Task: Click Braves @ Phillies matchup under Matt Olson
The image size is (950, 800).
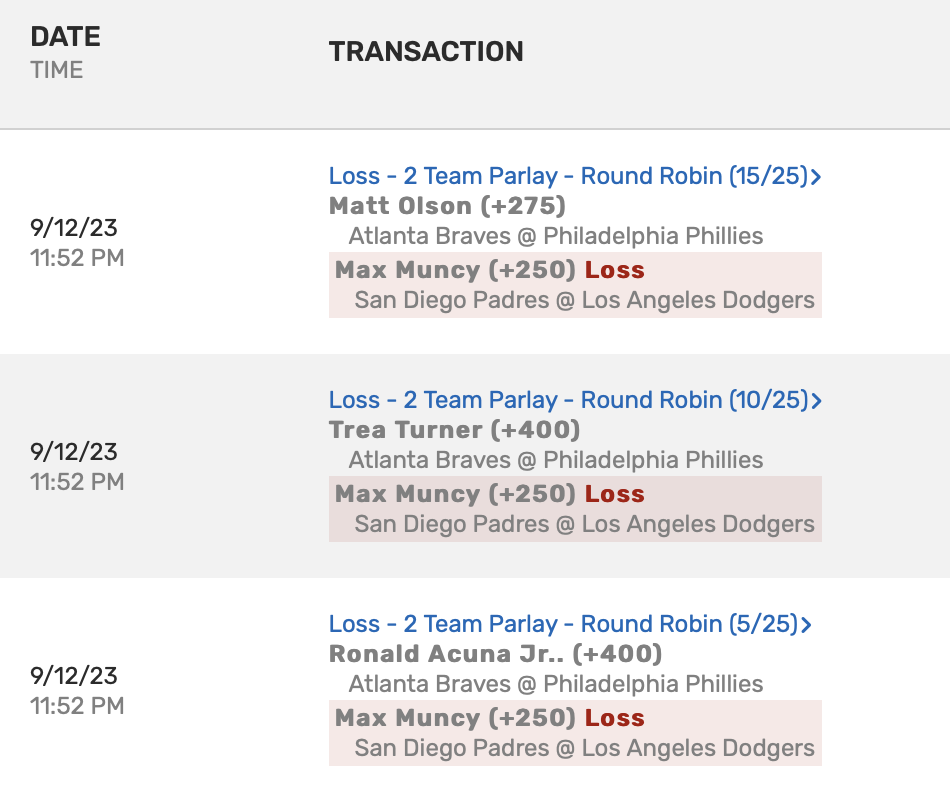Action: tap(556, 236)
